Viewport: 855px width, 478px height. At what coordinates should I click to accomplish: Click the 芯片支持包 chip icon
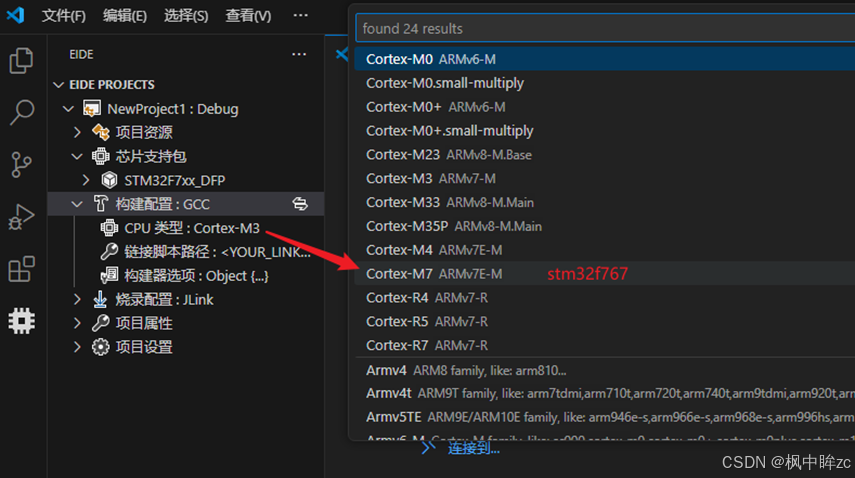[x=100, y=156]
